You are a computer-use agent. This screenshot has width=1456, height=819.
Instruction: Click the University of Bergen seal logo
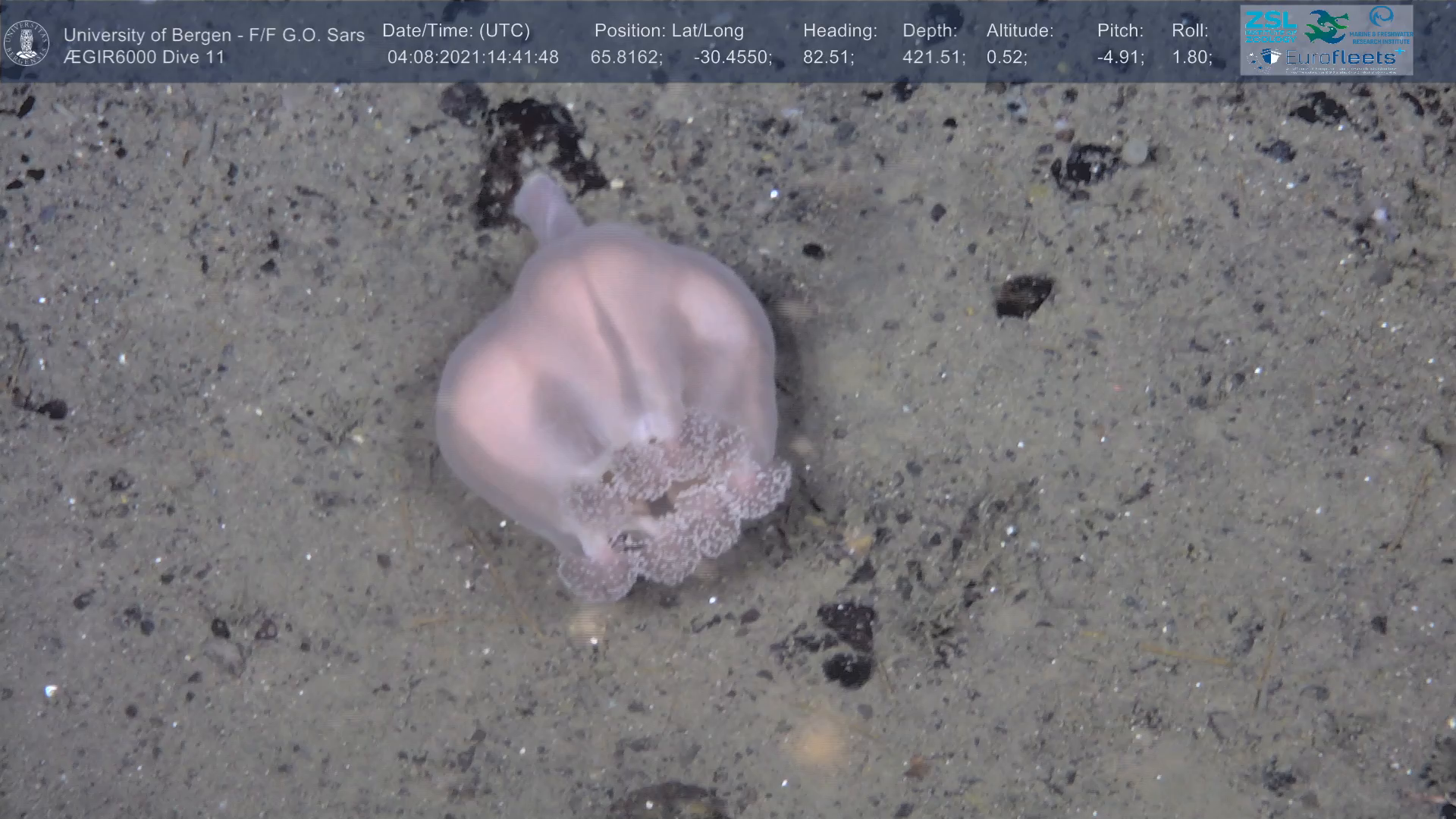point(27,43)
